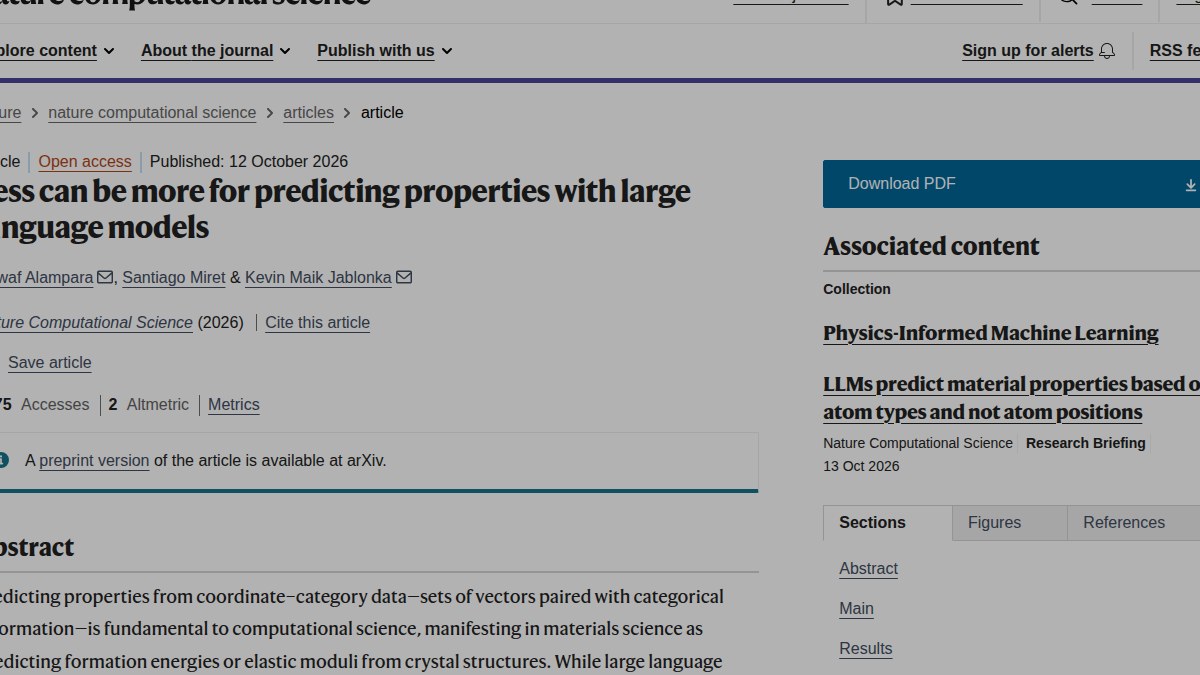View the article Metrics link

[x=234, y=405]
